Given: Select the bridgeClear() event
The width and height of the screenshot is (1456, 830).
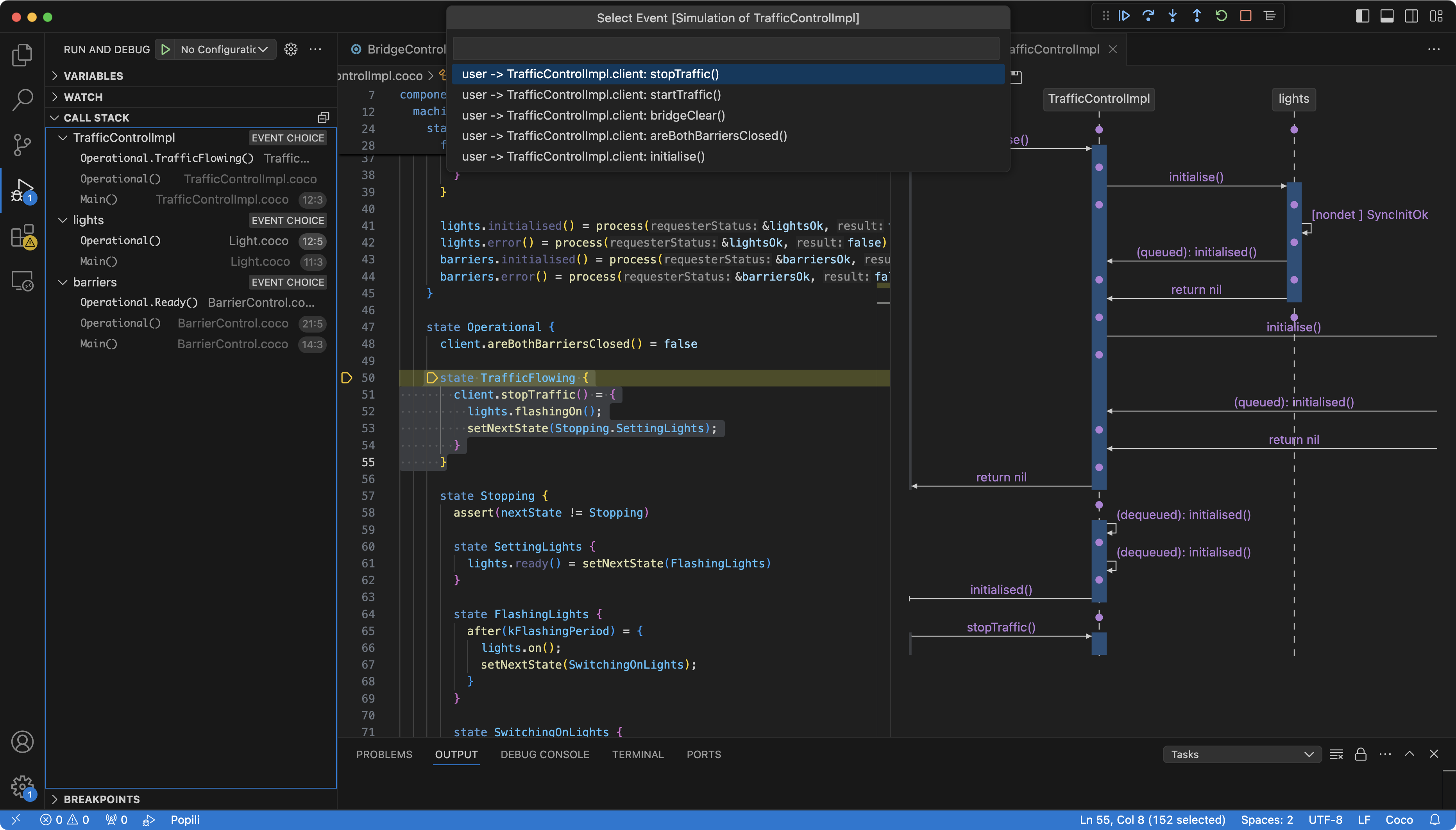Looking at the screenshot, I should point(728,115).
